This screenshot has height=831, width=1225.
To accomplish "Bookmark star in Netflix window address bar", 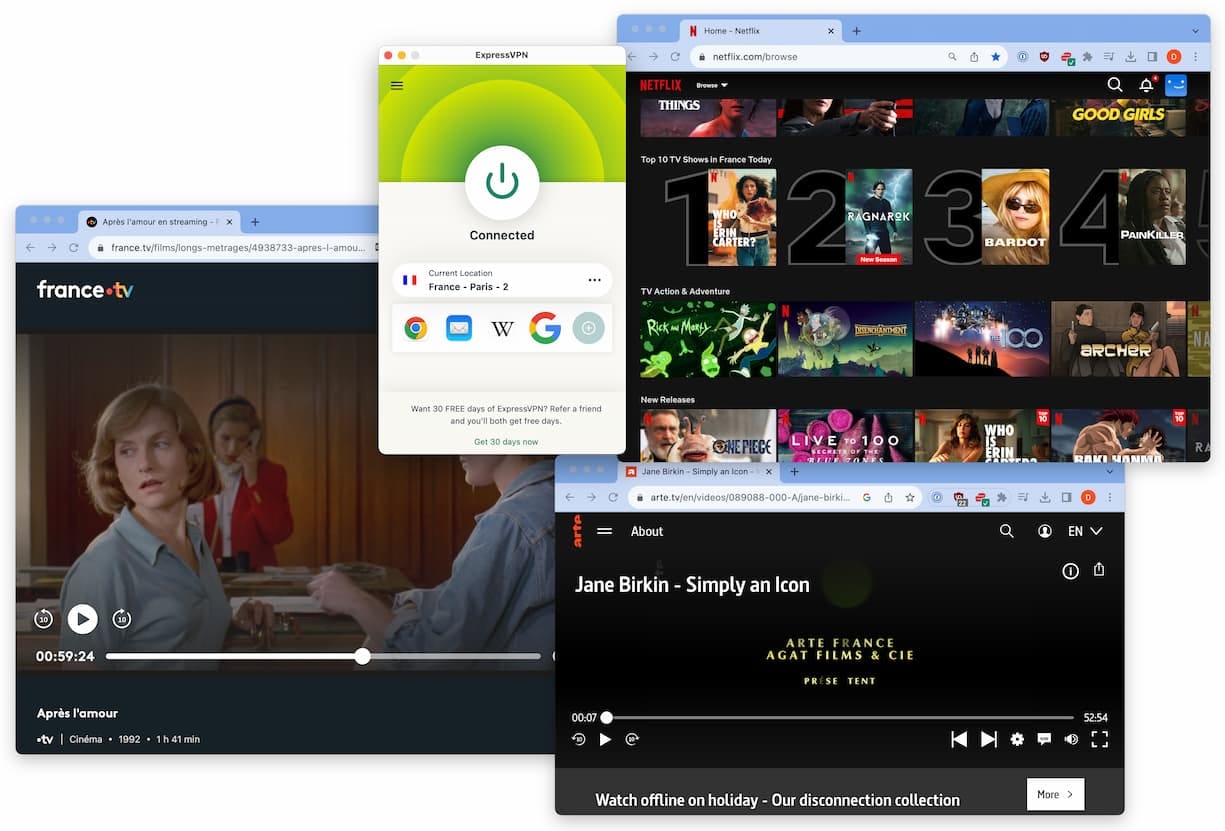I will 995,57.
